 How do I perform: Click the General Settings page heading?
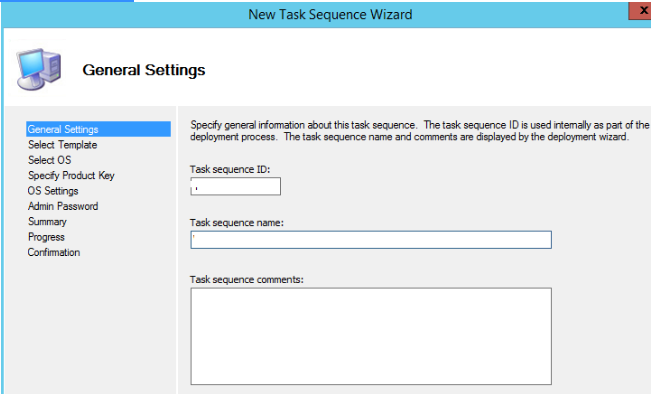144,70
